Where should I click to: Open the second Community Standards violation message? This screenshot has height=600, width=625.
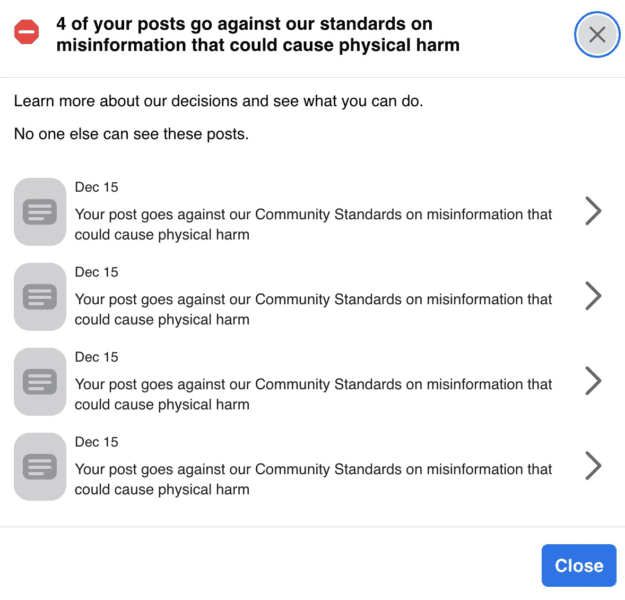(313, 310)
